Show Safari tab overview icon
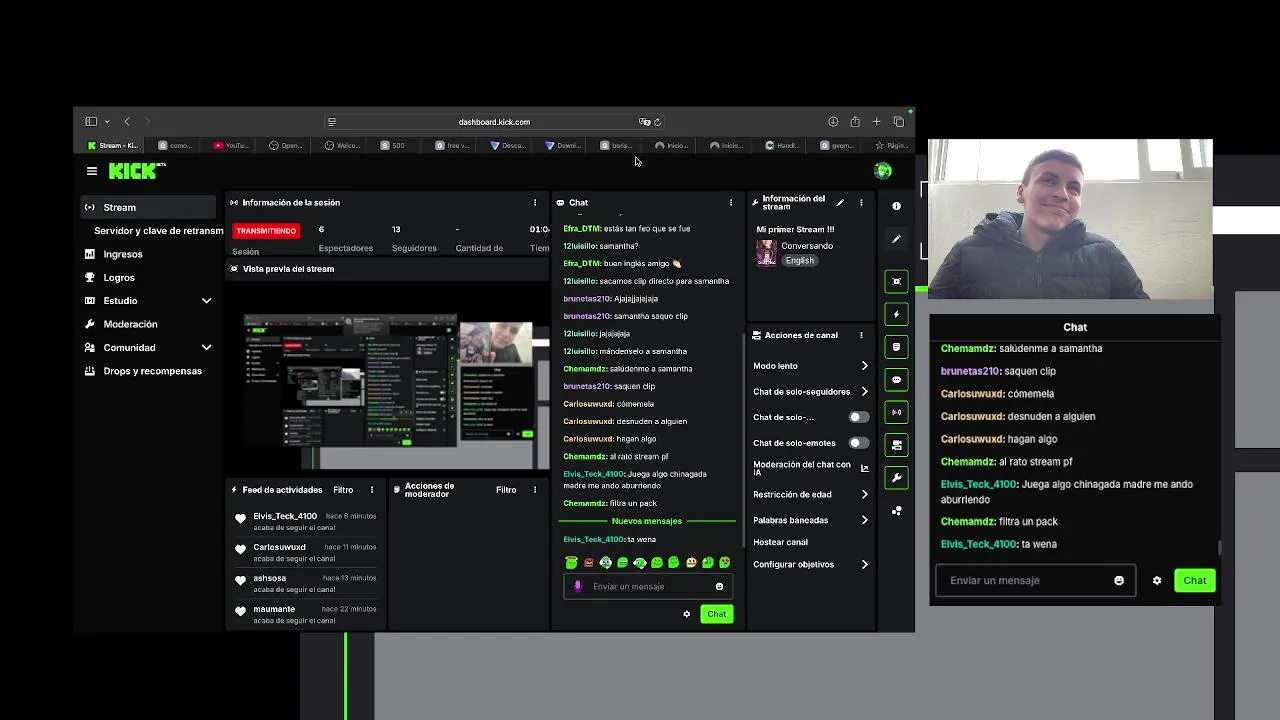This screenshot has width=1280, height=720. pos(899,122)
